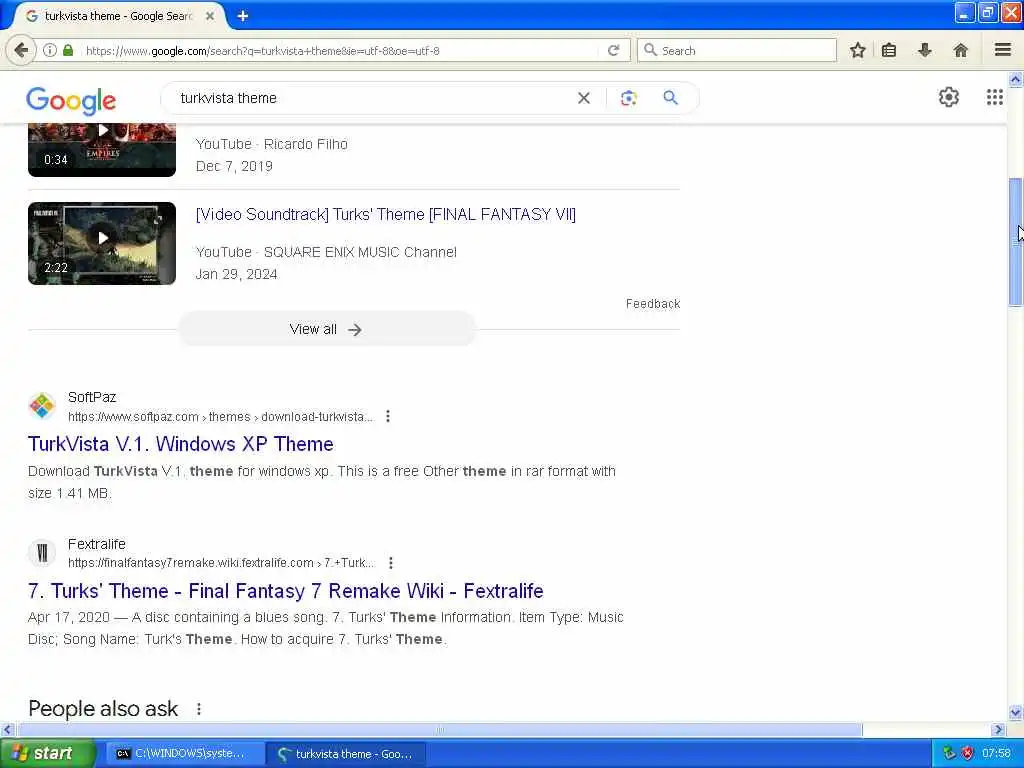The image size is (1024, 768).
Task: Open Google quick settings gear
Action: [948, 97]
